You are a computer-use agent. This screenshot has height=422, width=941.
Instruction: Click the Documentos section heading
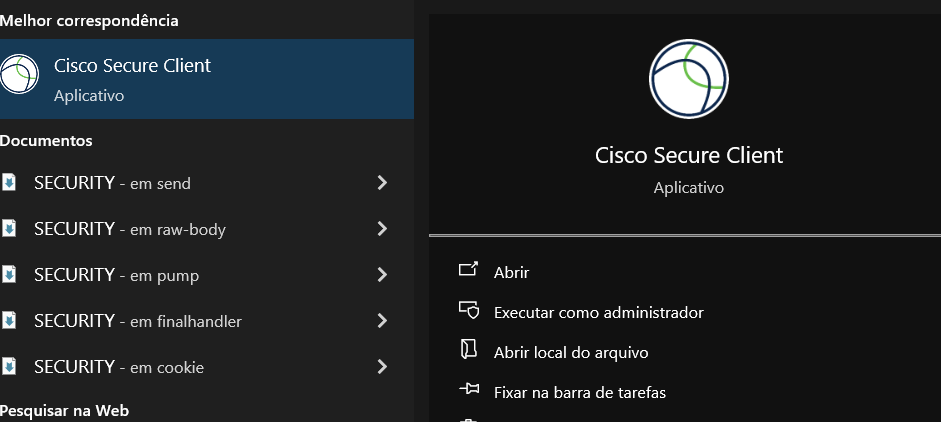pyautogui.click(x=46, y=140)
